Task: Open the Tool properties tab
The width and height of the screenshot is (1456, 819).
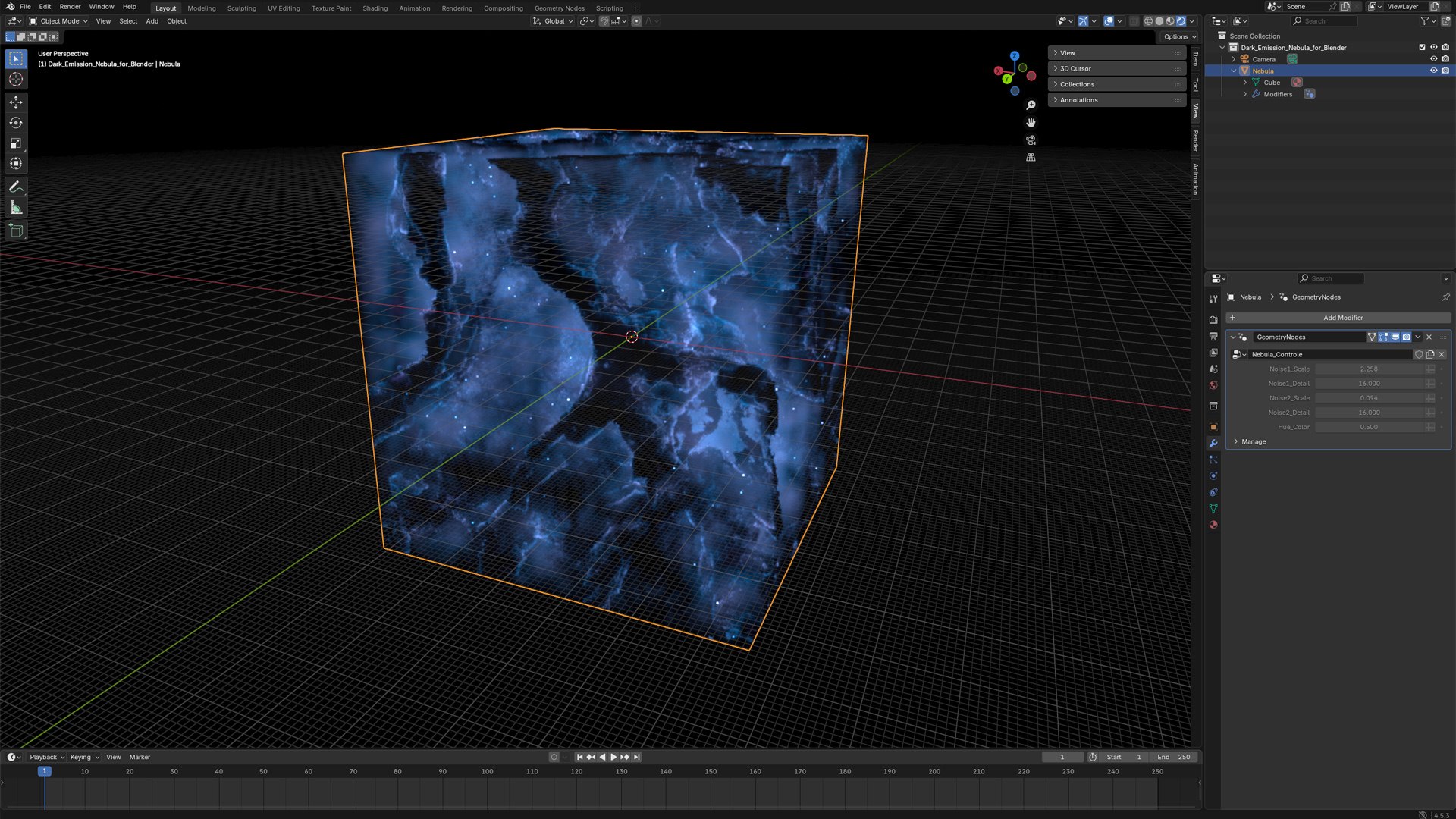Action: (1213, 299)
